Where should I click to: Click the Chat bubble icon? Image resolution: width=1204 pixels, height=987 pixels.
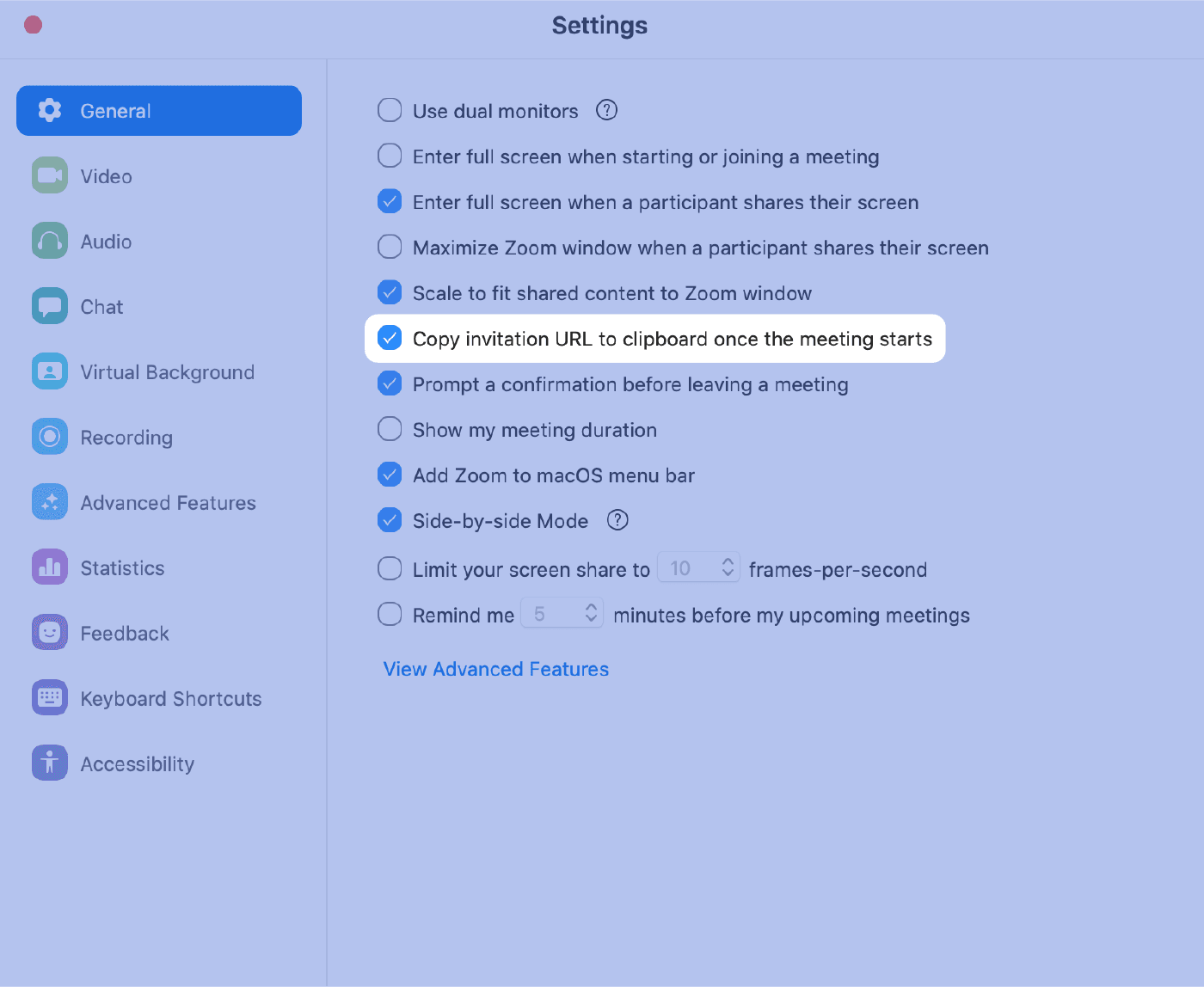[x=49, y=306]
